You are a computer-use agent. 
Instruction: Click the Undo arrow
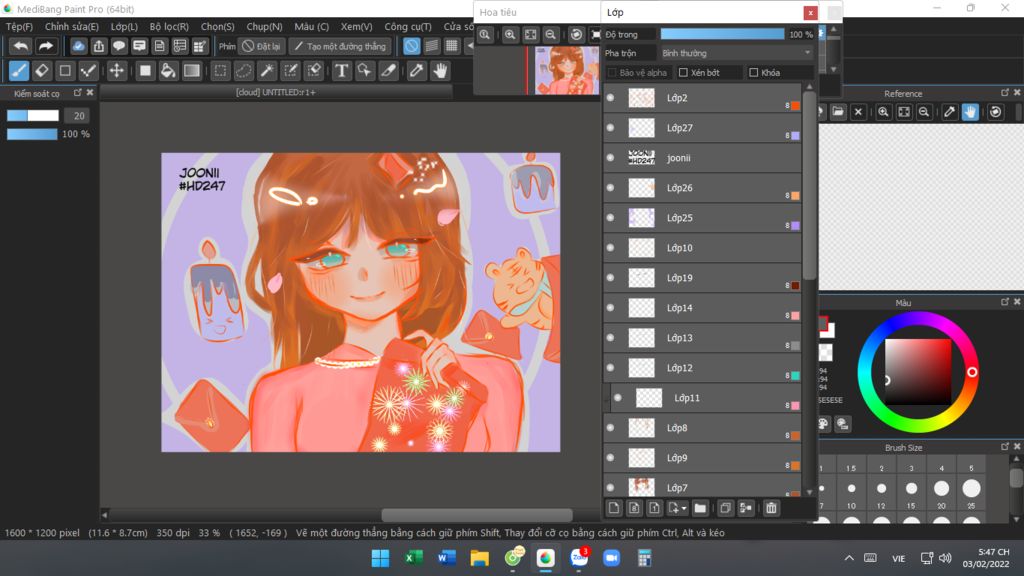[21, 46]
